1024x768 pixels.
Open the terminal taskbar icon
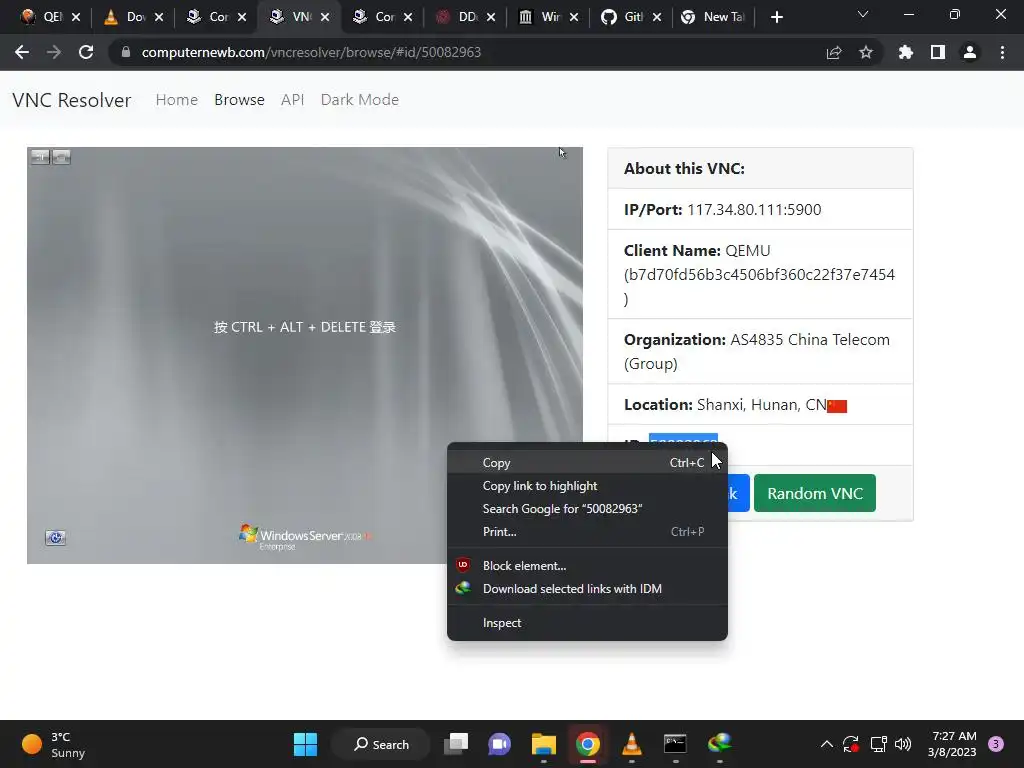[x=675, y=744]
